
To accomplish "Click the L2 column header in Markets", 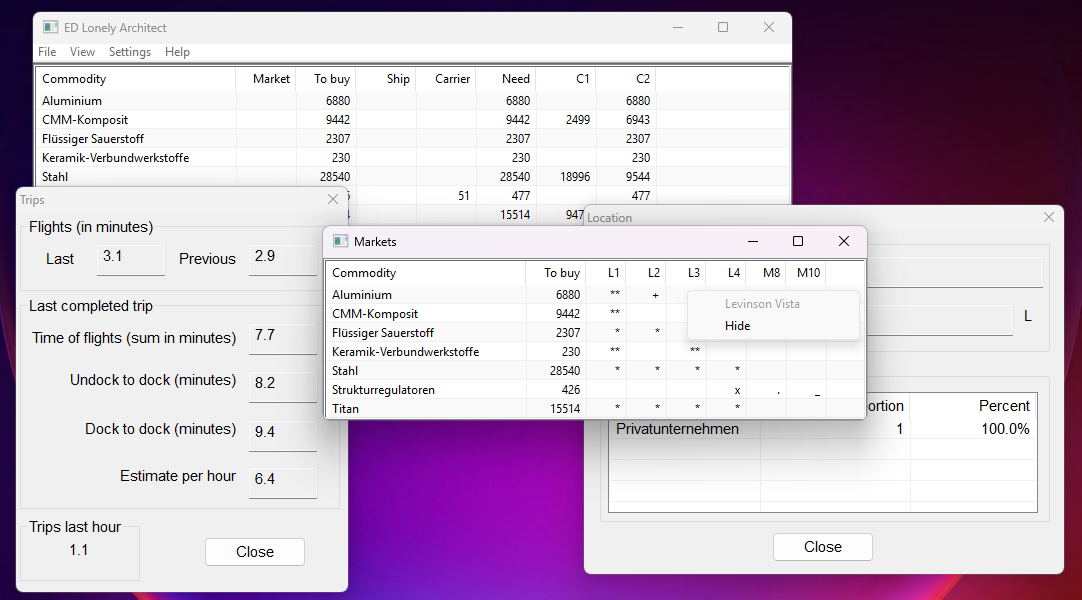I will pos(646,273).
